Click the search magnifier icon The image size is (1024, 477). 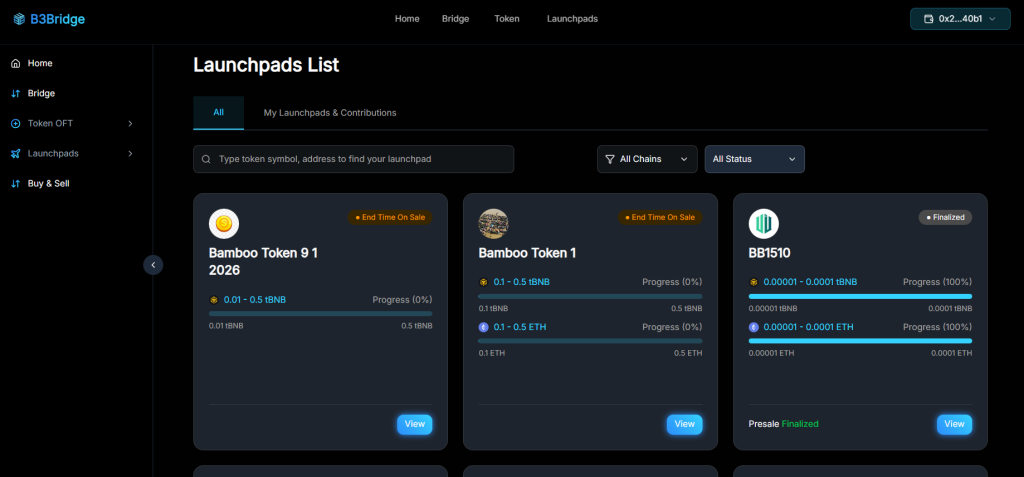click(x=206, y=159)
